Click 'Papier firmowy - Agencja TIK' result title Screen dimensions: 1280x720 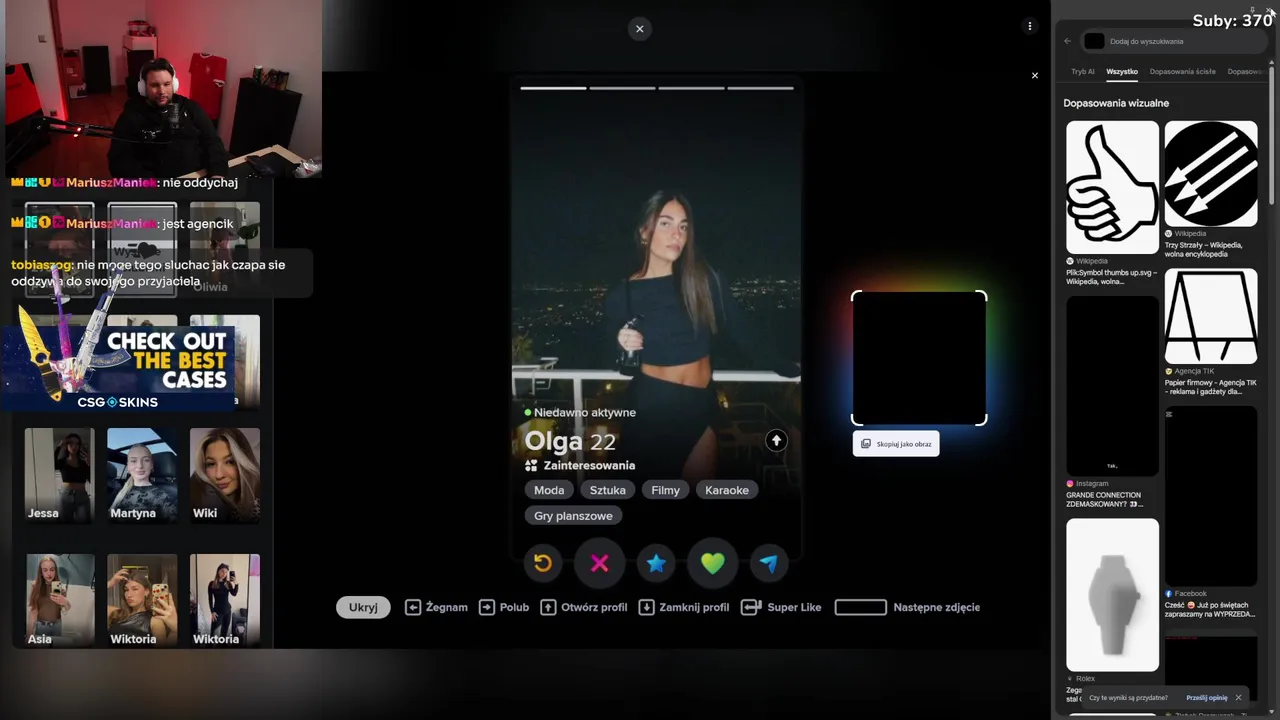1211,386
